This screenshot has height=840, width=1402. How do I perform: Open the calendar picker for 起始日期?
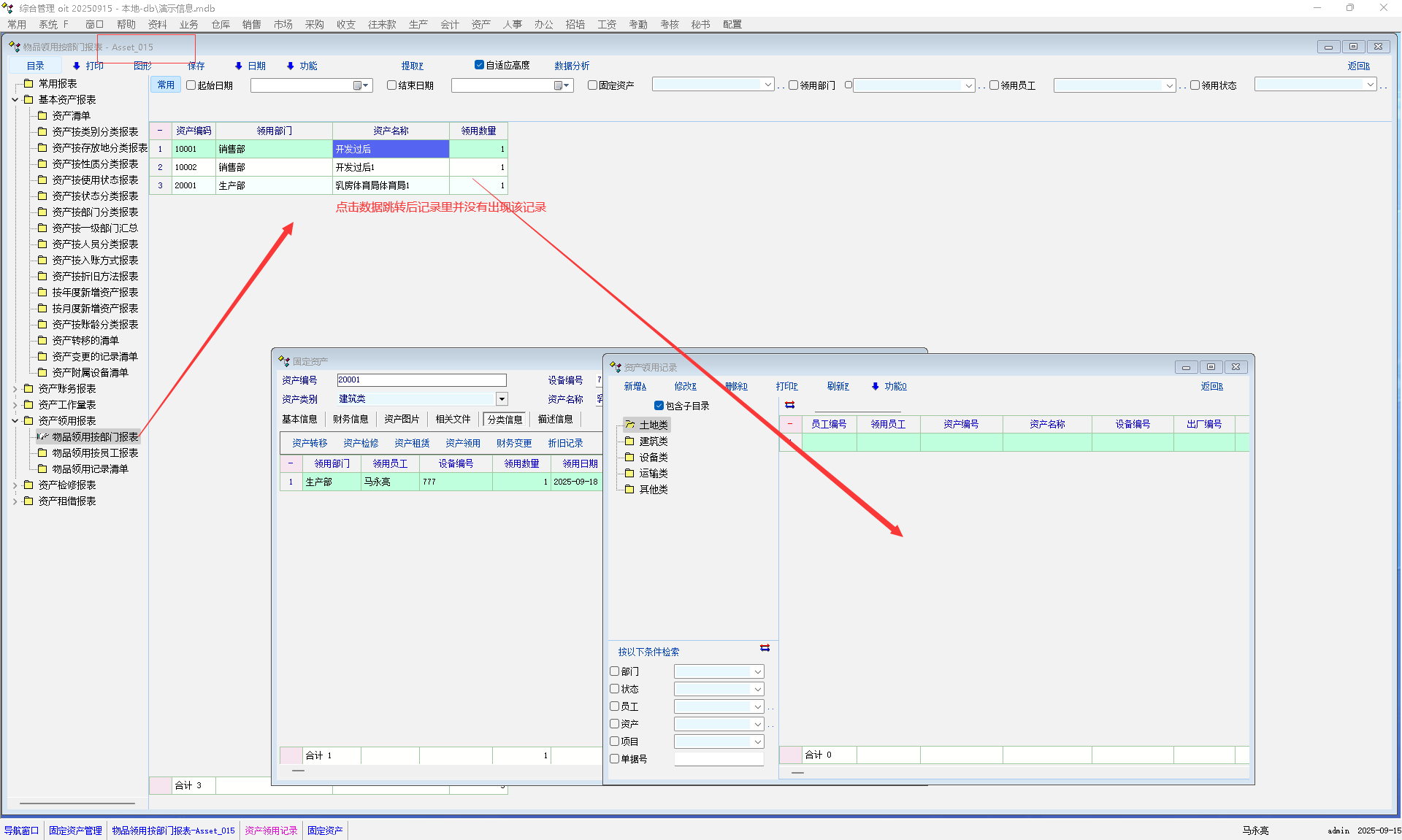click(x=358, y=85)
